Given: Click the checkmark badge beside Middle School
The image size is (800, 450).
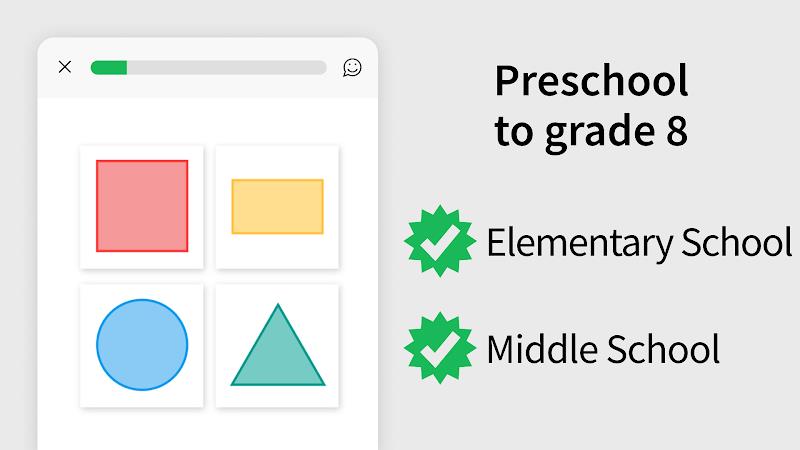Looking at the screenshot, I should click(440, 348).
